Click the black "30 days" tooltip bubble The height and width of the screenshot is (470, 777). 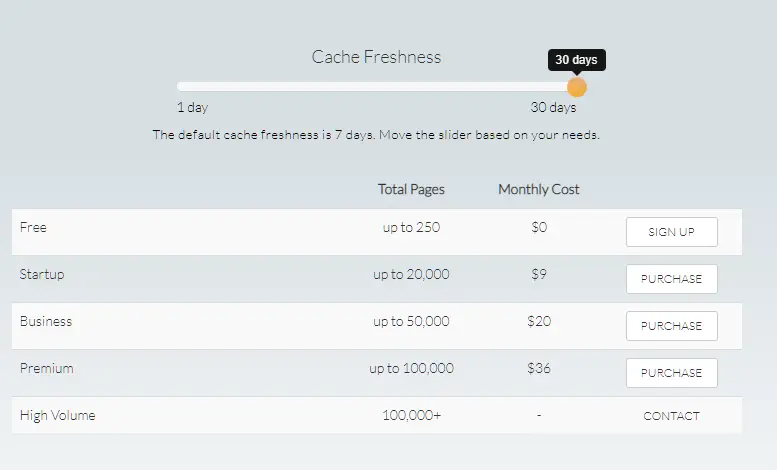[576, 60]
